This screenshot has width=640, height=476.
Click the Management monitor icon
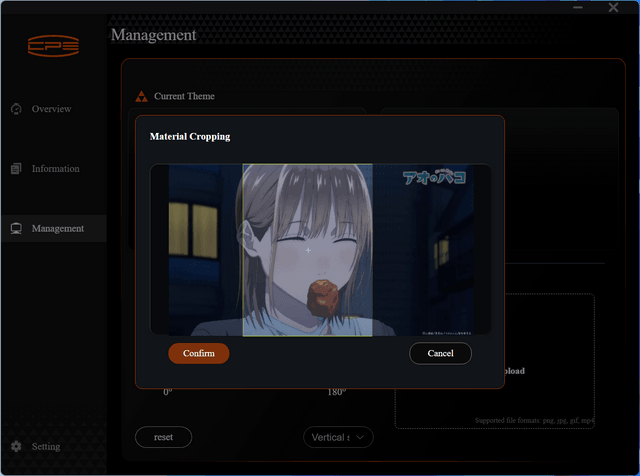pos(16,229)
